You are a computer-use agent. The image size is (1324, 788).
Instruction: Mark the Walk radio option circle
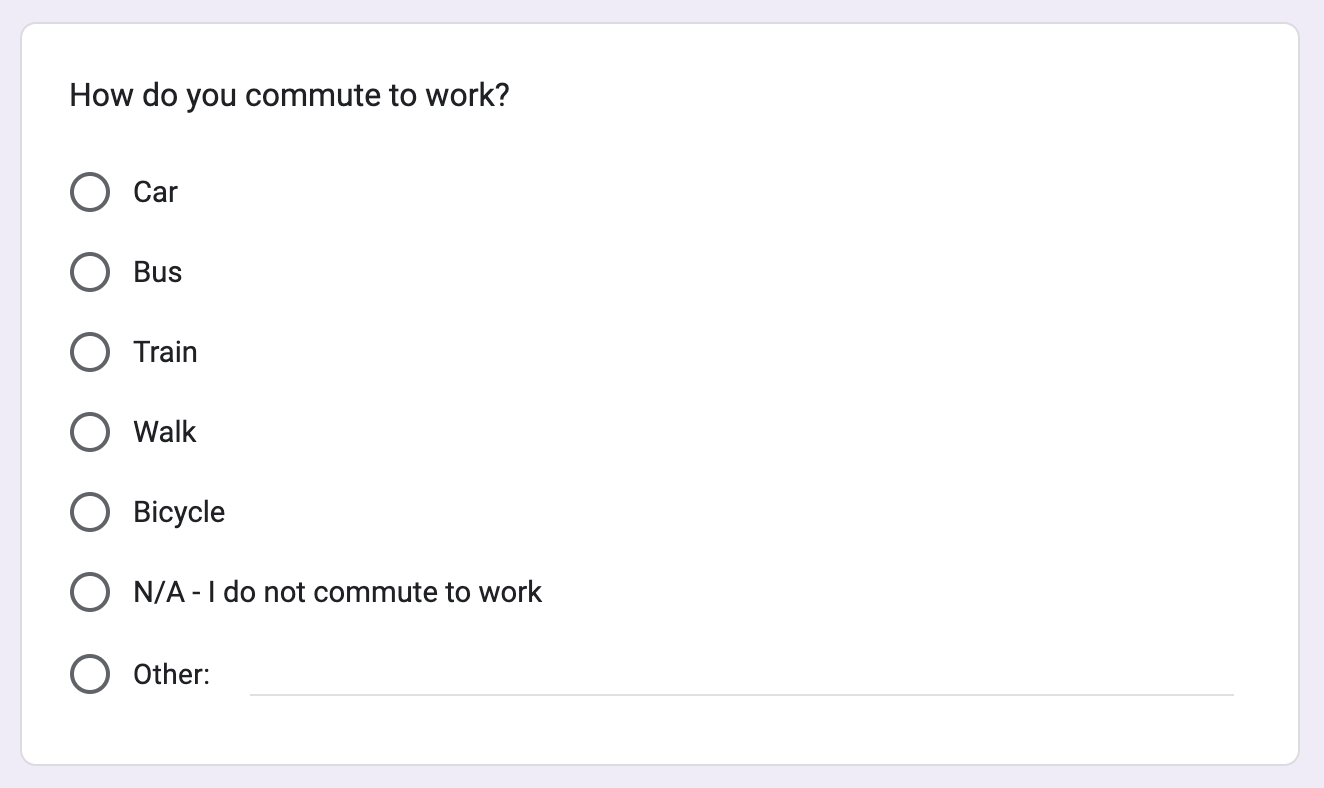pos(90,432)
